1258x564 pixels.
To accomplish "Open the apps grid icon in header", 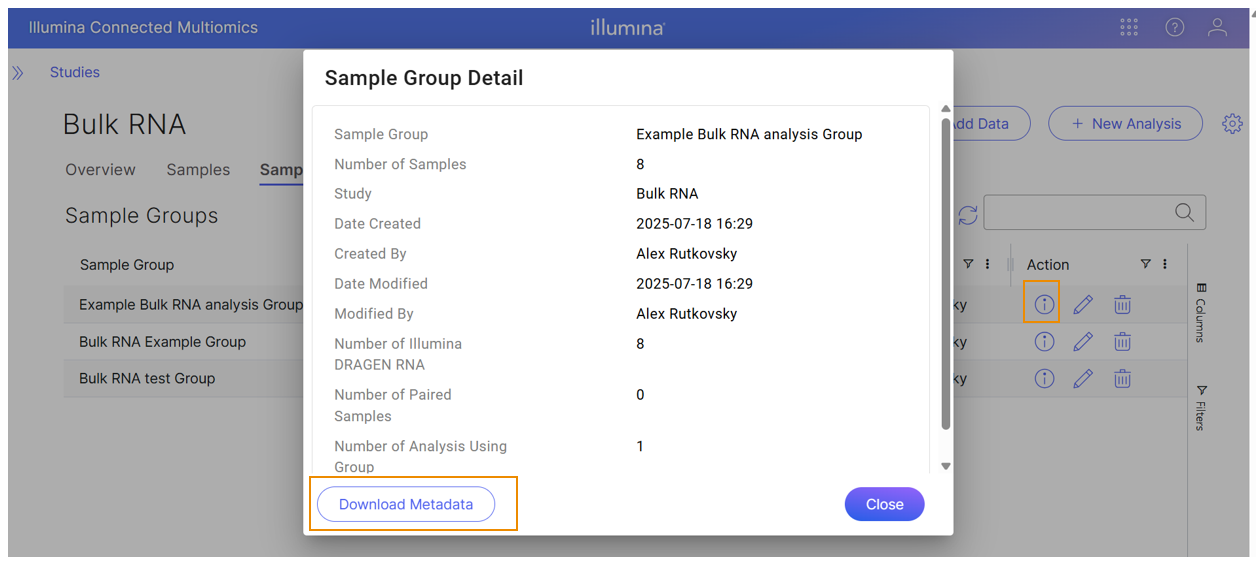I will point(1129,28).
